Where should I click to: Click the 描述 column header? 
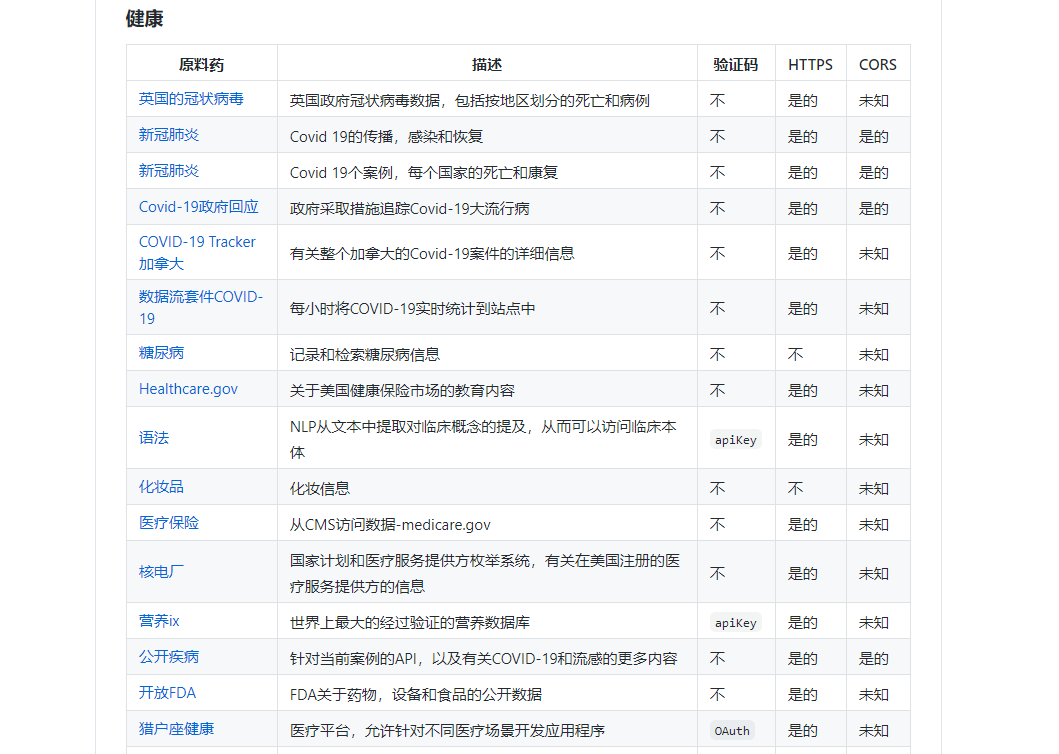click(x=487, y=65)
